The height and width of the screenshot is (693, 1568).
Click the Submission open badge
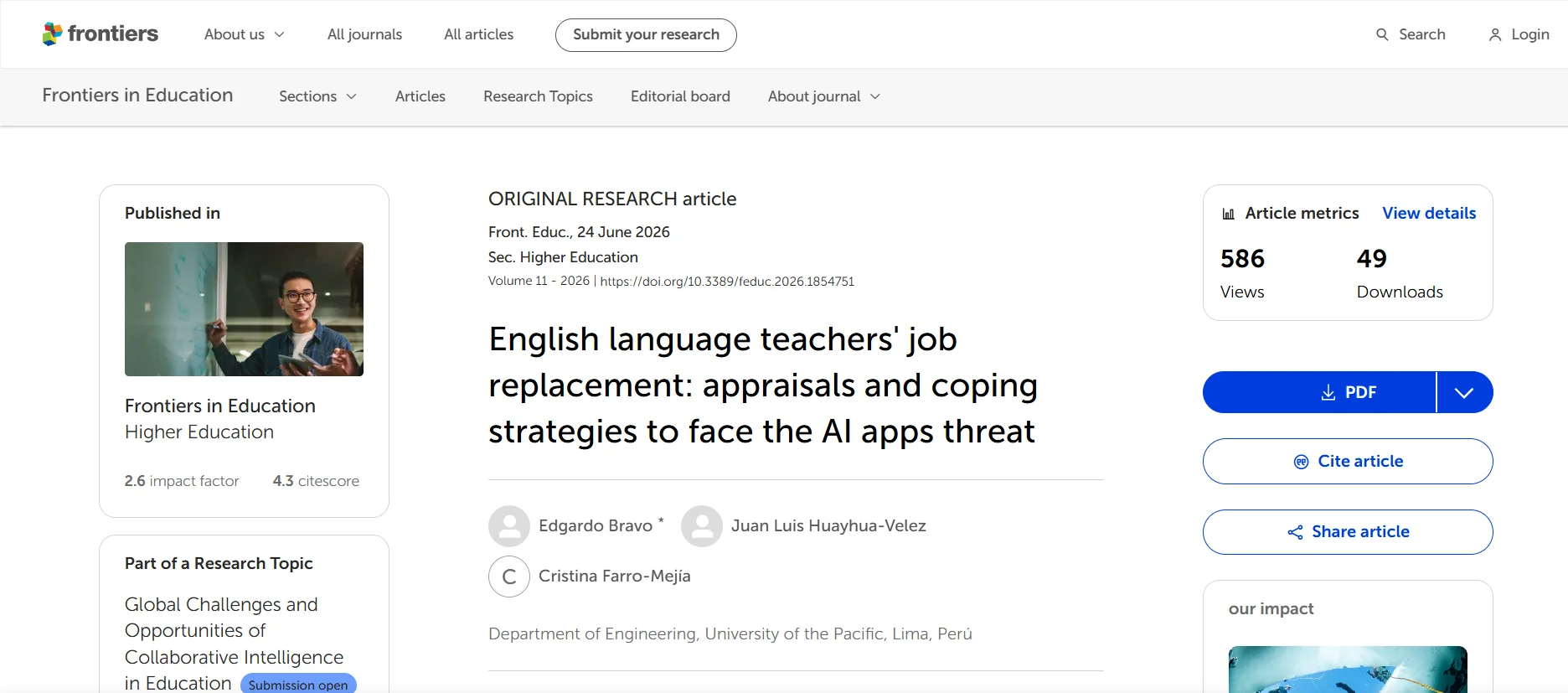click(298, 685)
